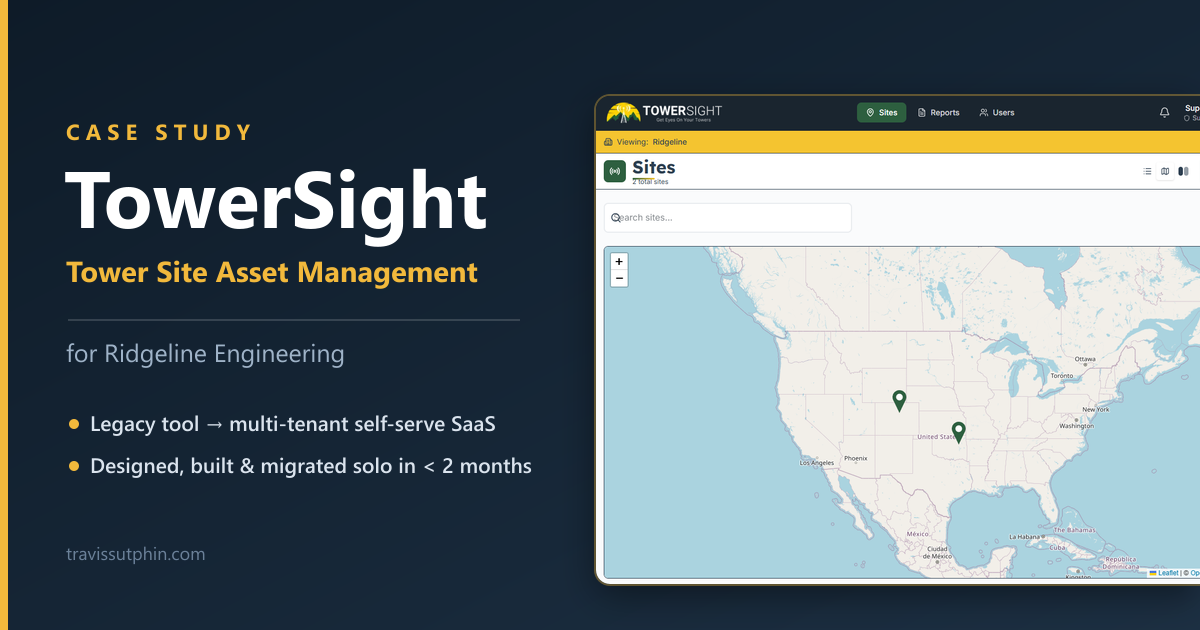Viewport: 1200px width, 630px height.
Task: Switch to map view
Action: (x=1165, y=171)
